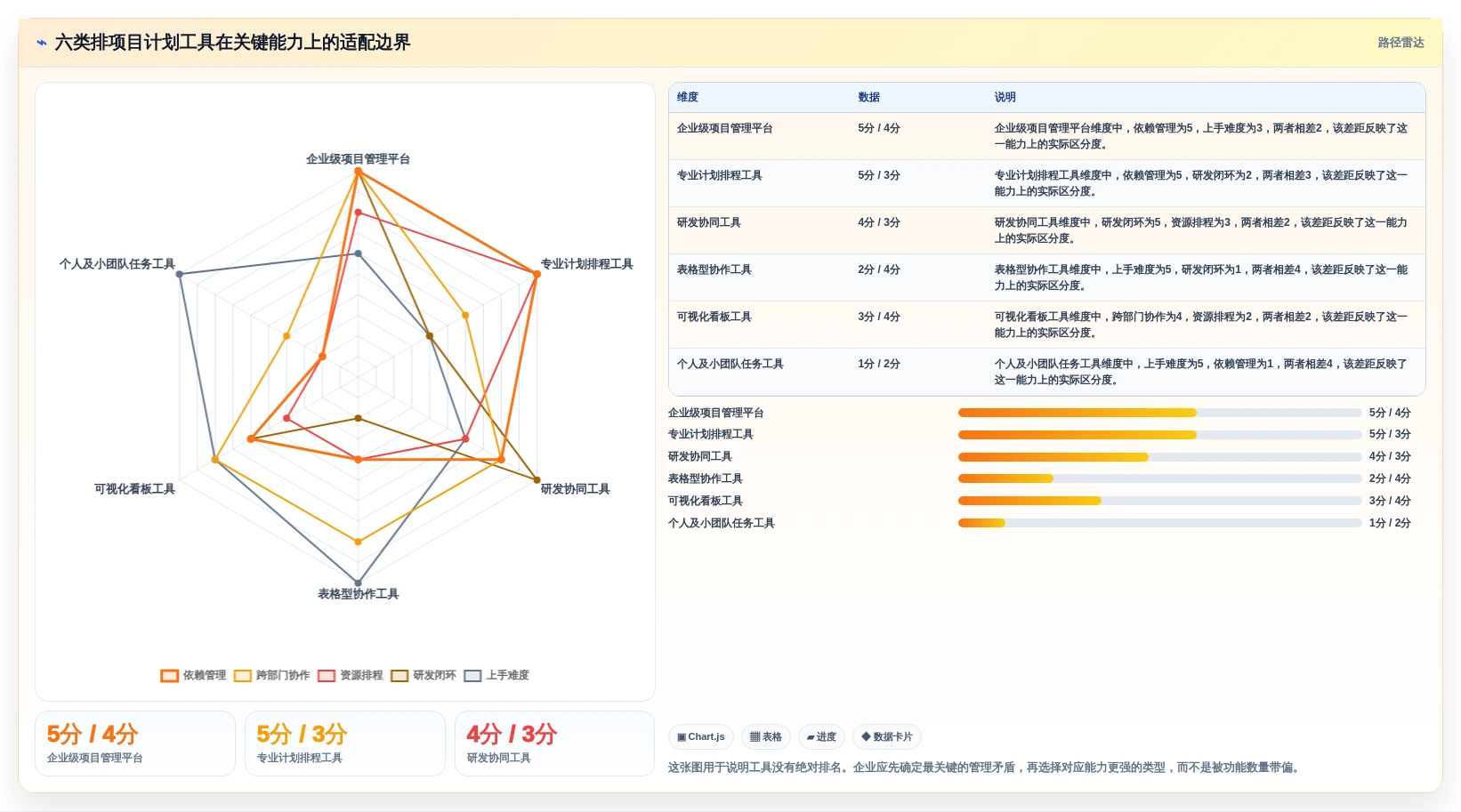The image size is (1461, 812).
Task: Open the 5分 / 3分 专业计划排程工具 card
Action: (x=345, y=744)
